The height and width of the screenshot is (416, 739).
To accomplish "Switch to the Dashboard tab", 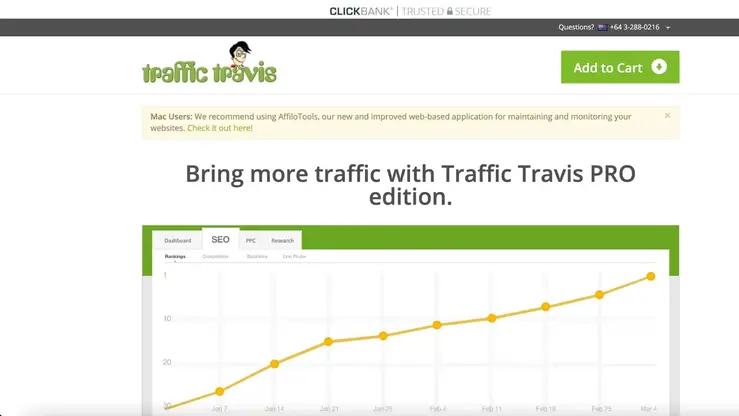I will pyautogui.click(x=178, y=241).
